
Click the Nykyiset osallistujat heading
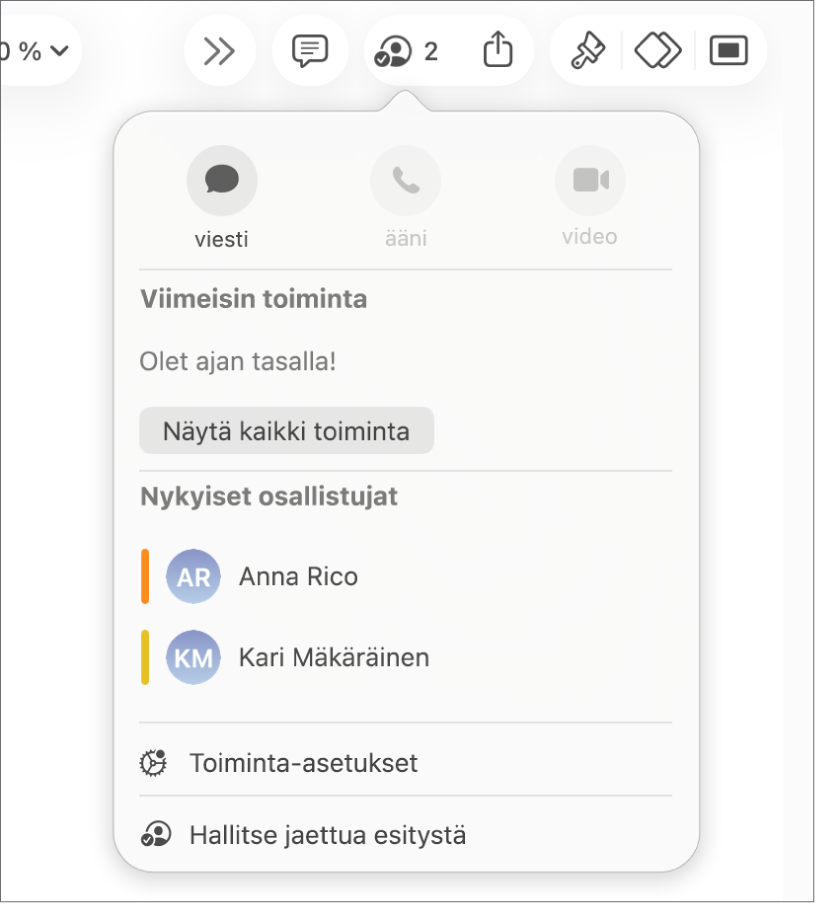(269, 496)
